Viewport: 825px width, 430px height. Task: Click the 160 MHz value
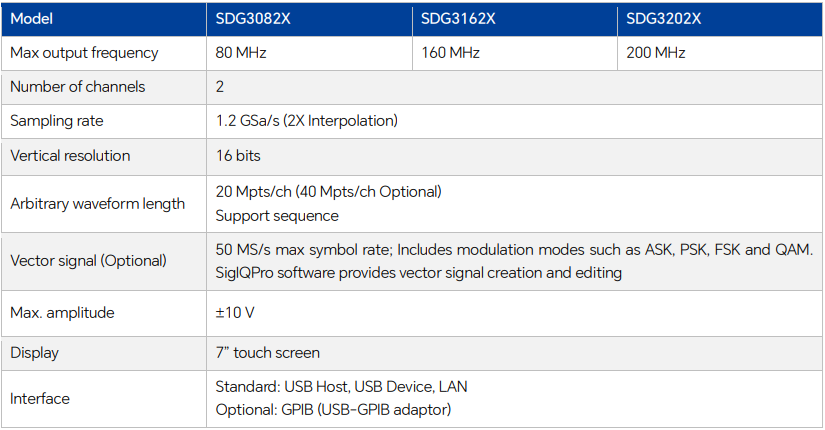coord(451,52)
